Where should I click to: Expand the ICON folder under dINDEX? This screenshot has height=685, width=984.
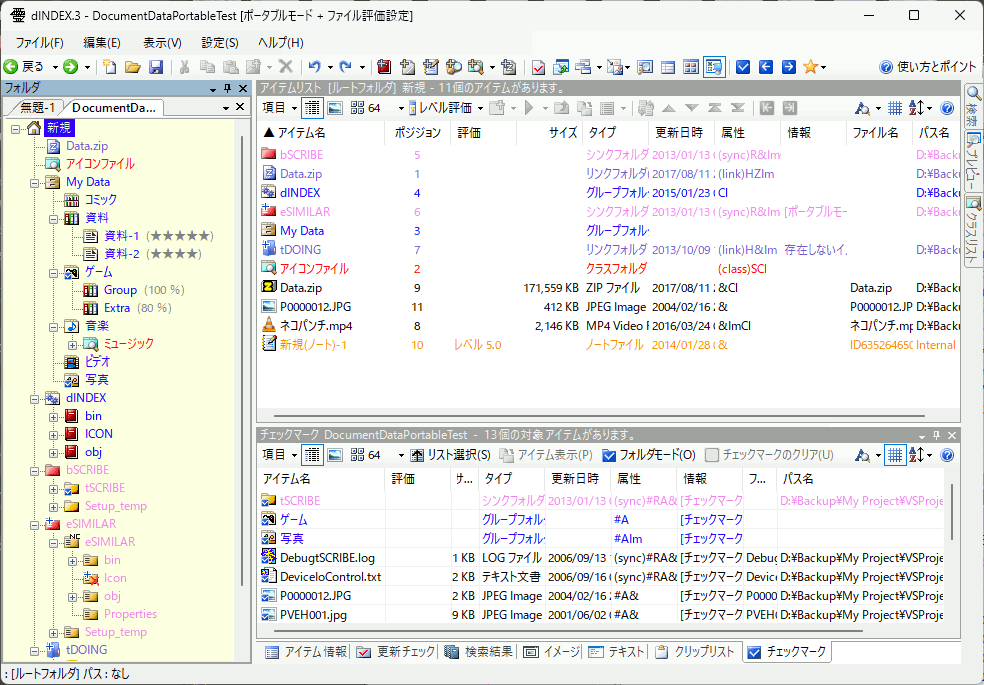pos(53,435)
